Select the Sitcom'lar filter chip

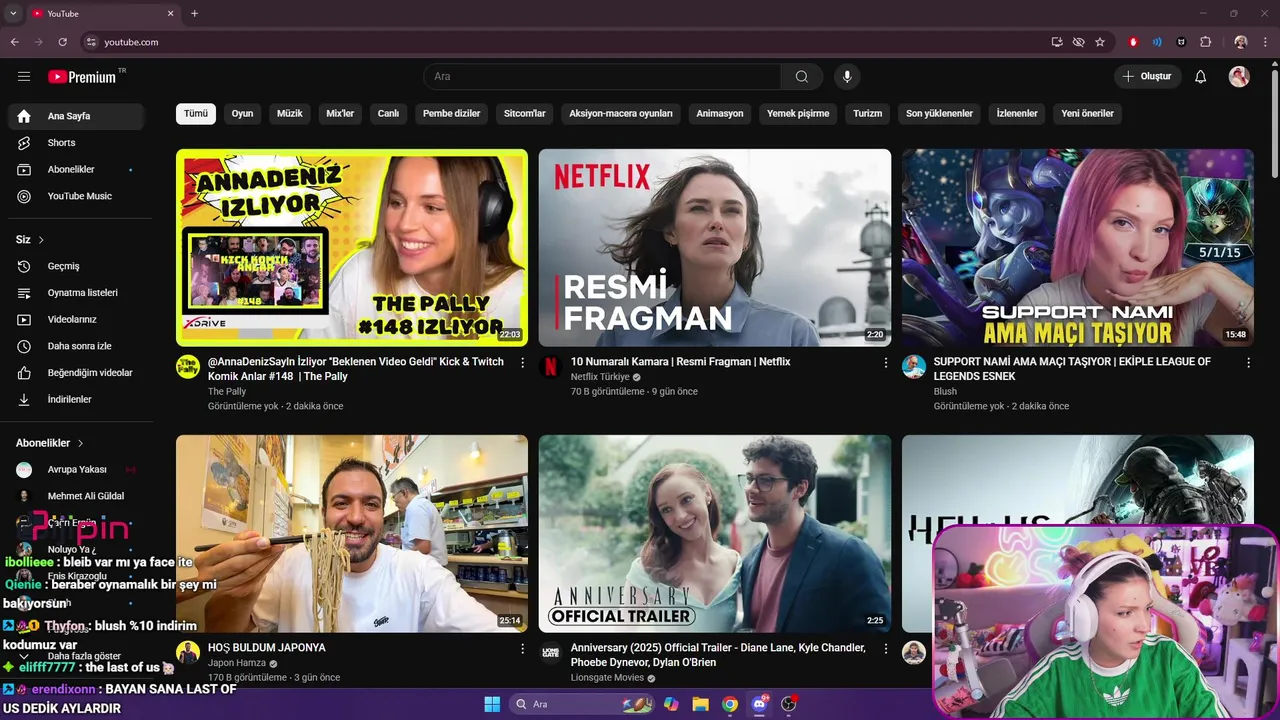click(x=525, y=114)
